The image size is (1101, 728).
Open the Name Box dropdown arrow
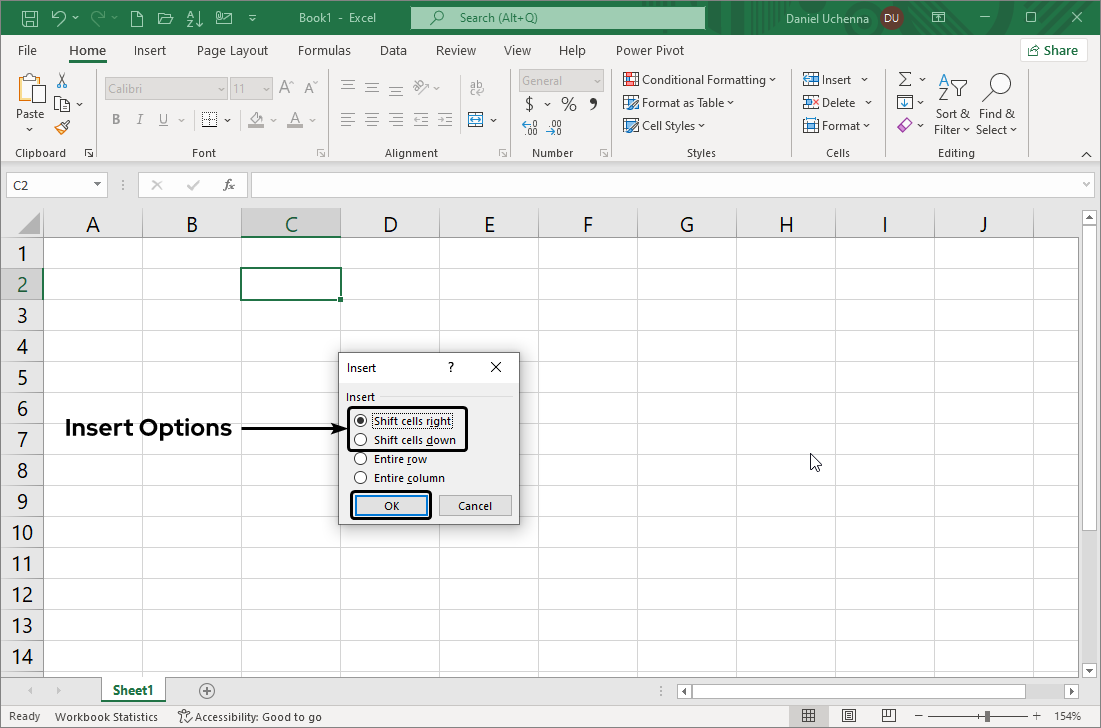pyautogui.click(x=97, y=185)
